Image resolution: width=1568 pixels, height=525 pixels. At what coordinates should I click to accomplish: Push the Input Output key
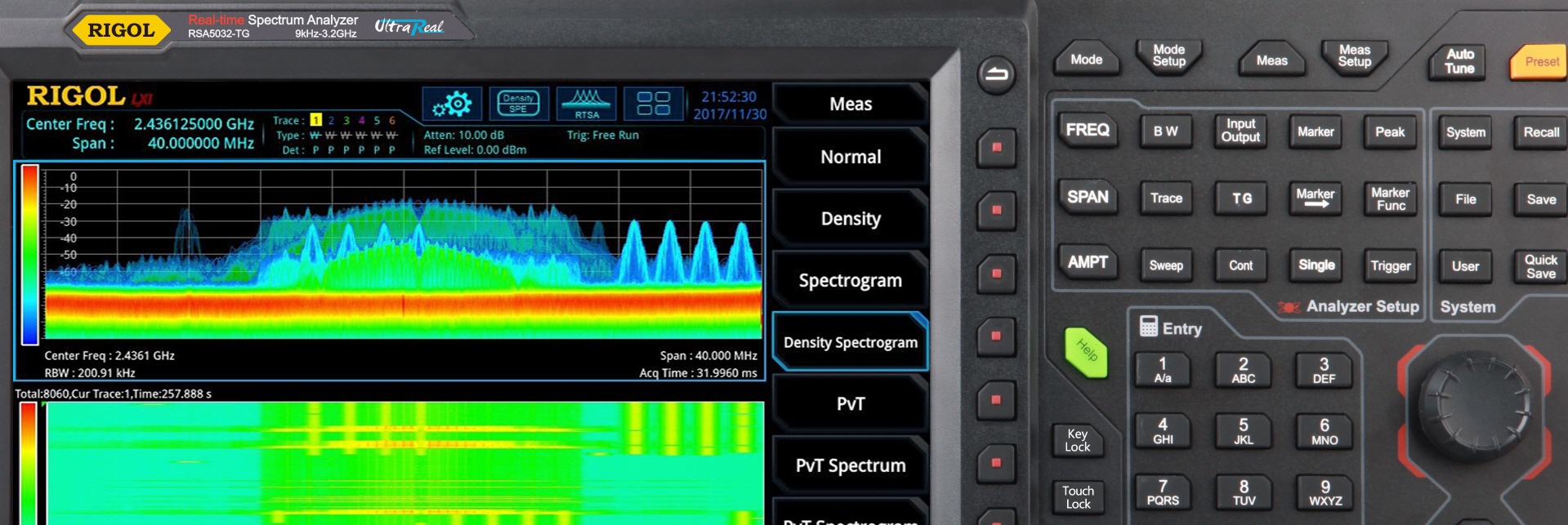(1240, 131)
